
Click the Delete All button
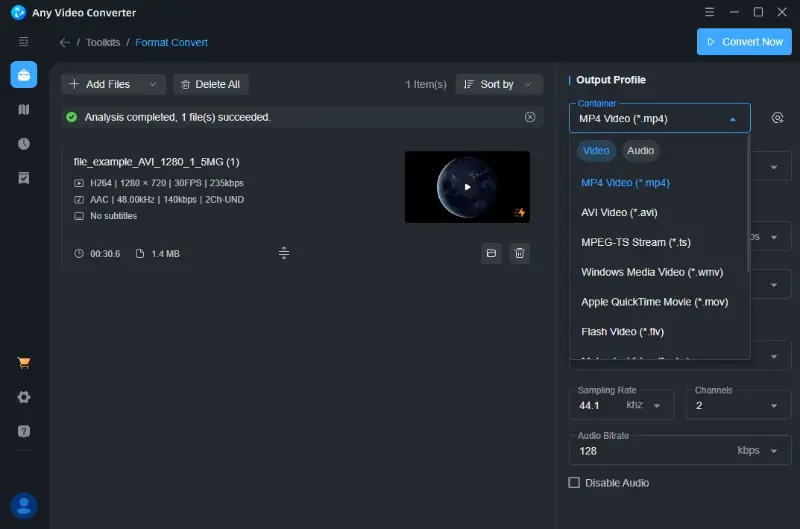point(211,85)
